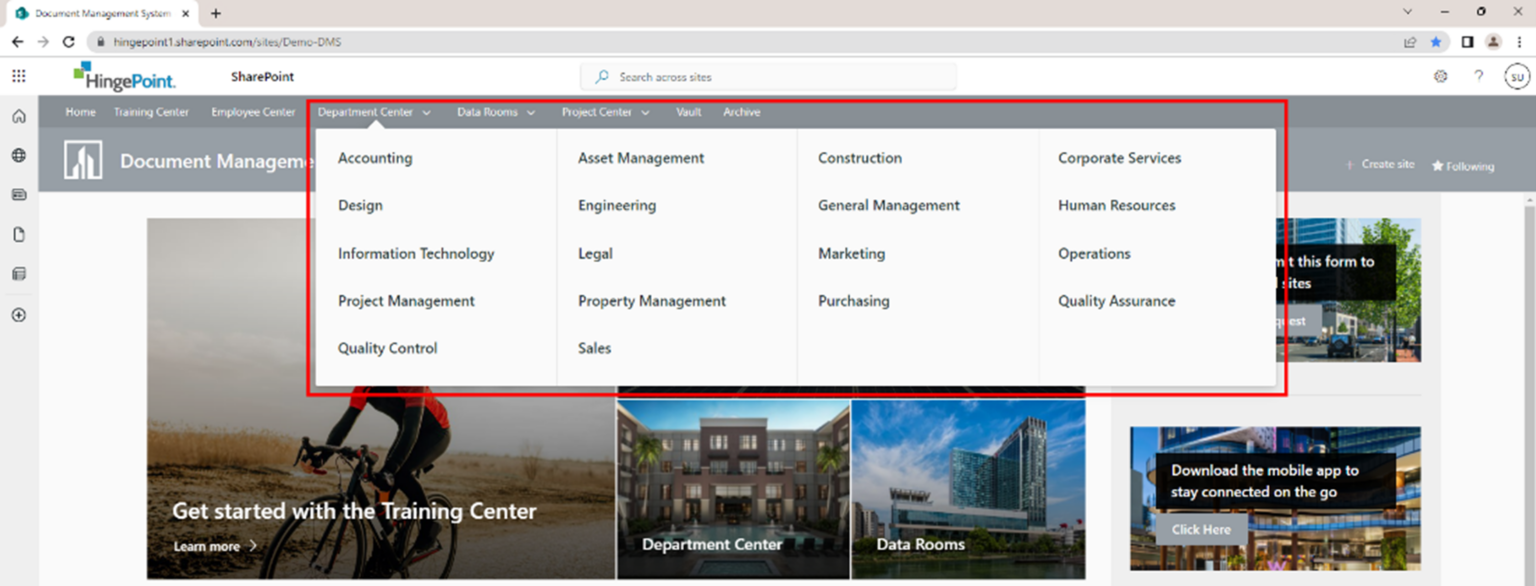Switch to the Vault navigation item

pos(688,112)
